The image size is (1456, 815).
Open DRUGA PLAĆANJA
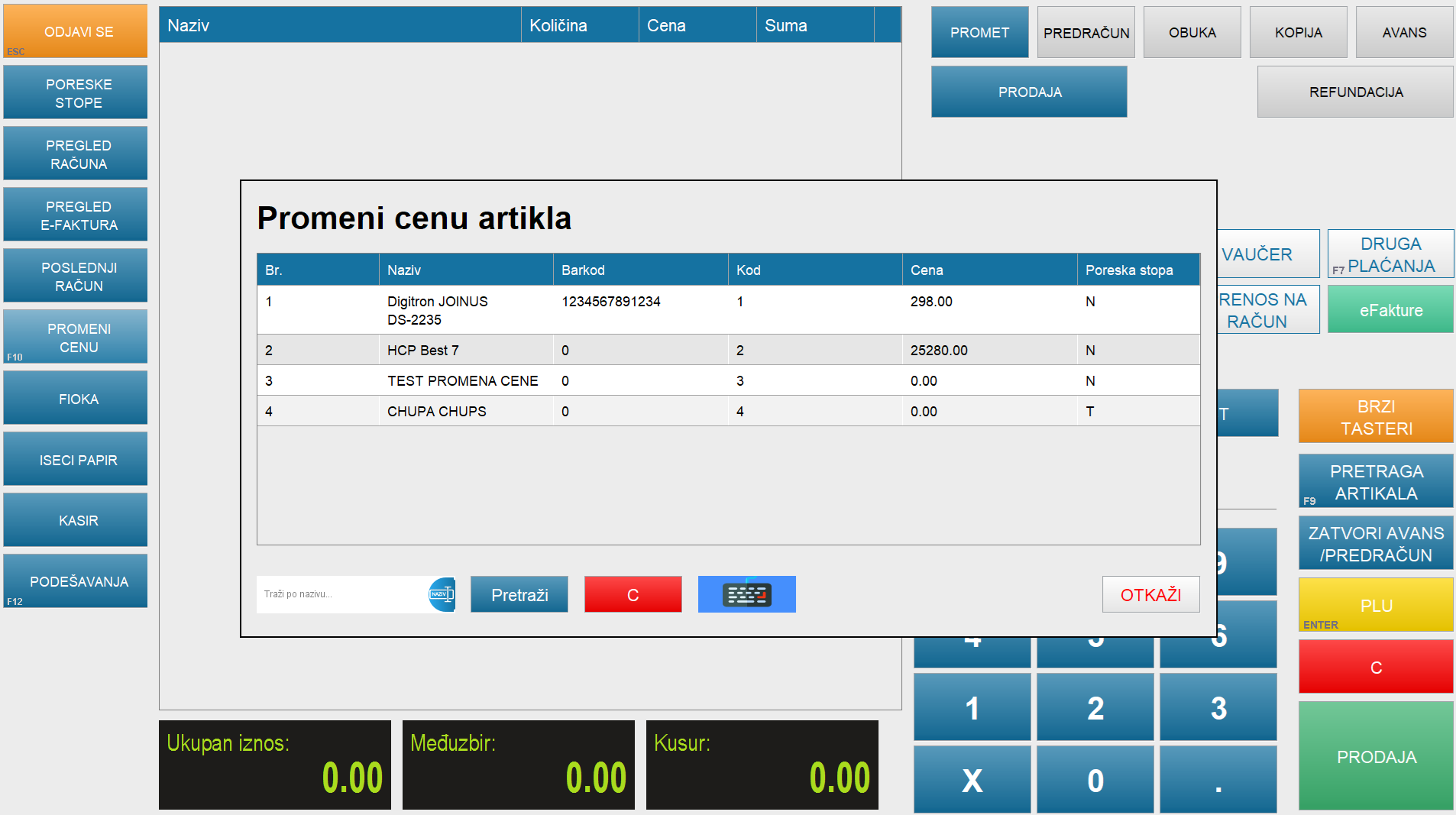click(x=1390, y=254)
